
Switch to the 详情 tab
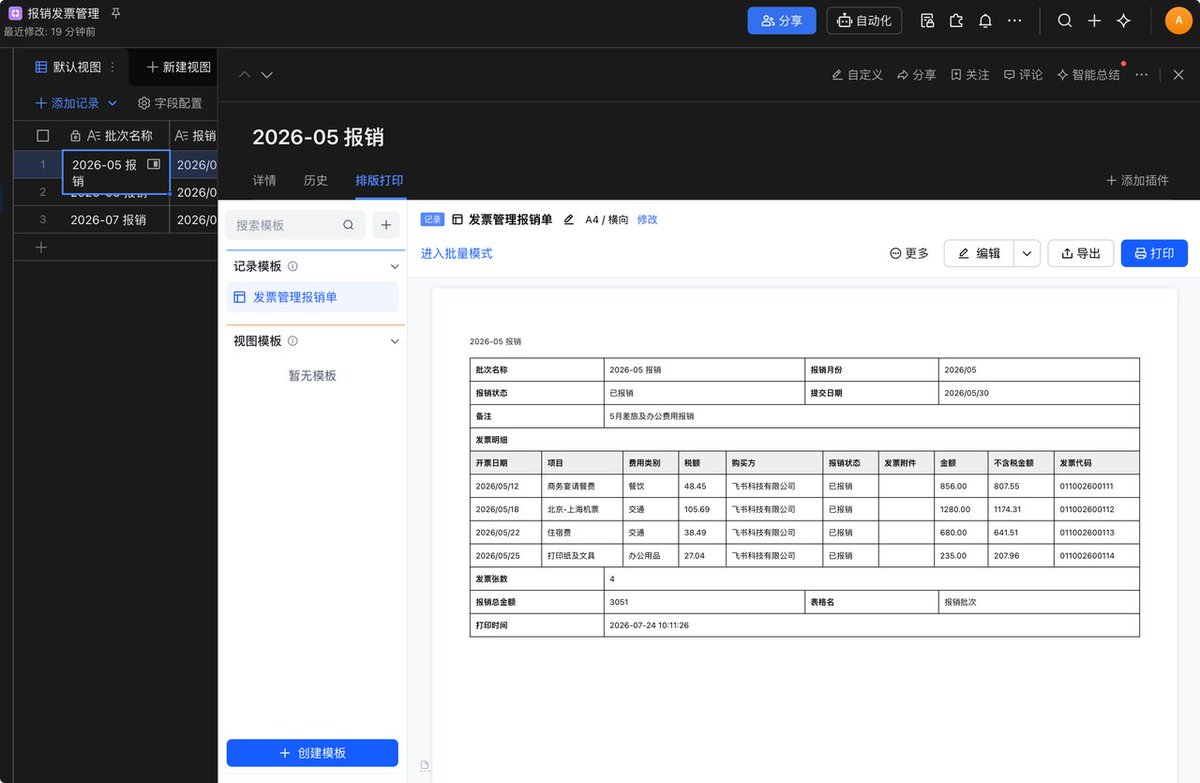click(264, 180)
